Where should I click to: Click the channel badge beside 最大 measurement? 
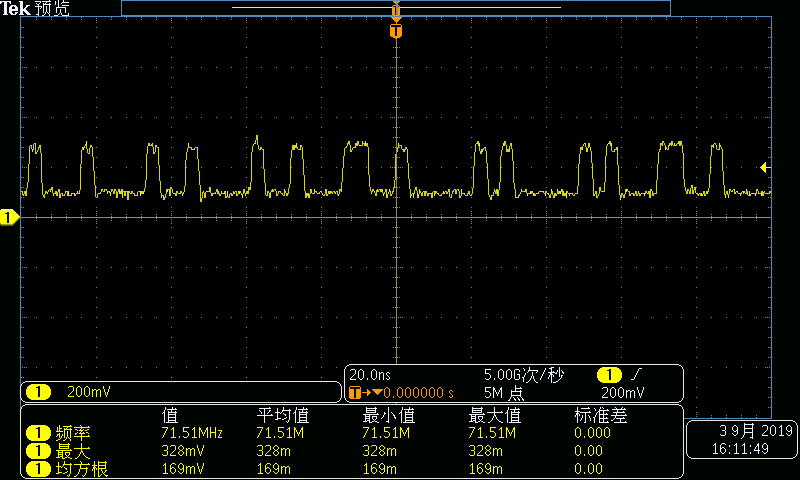[38, 451]
